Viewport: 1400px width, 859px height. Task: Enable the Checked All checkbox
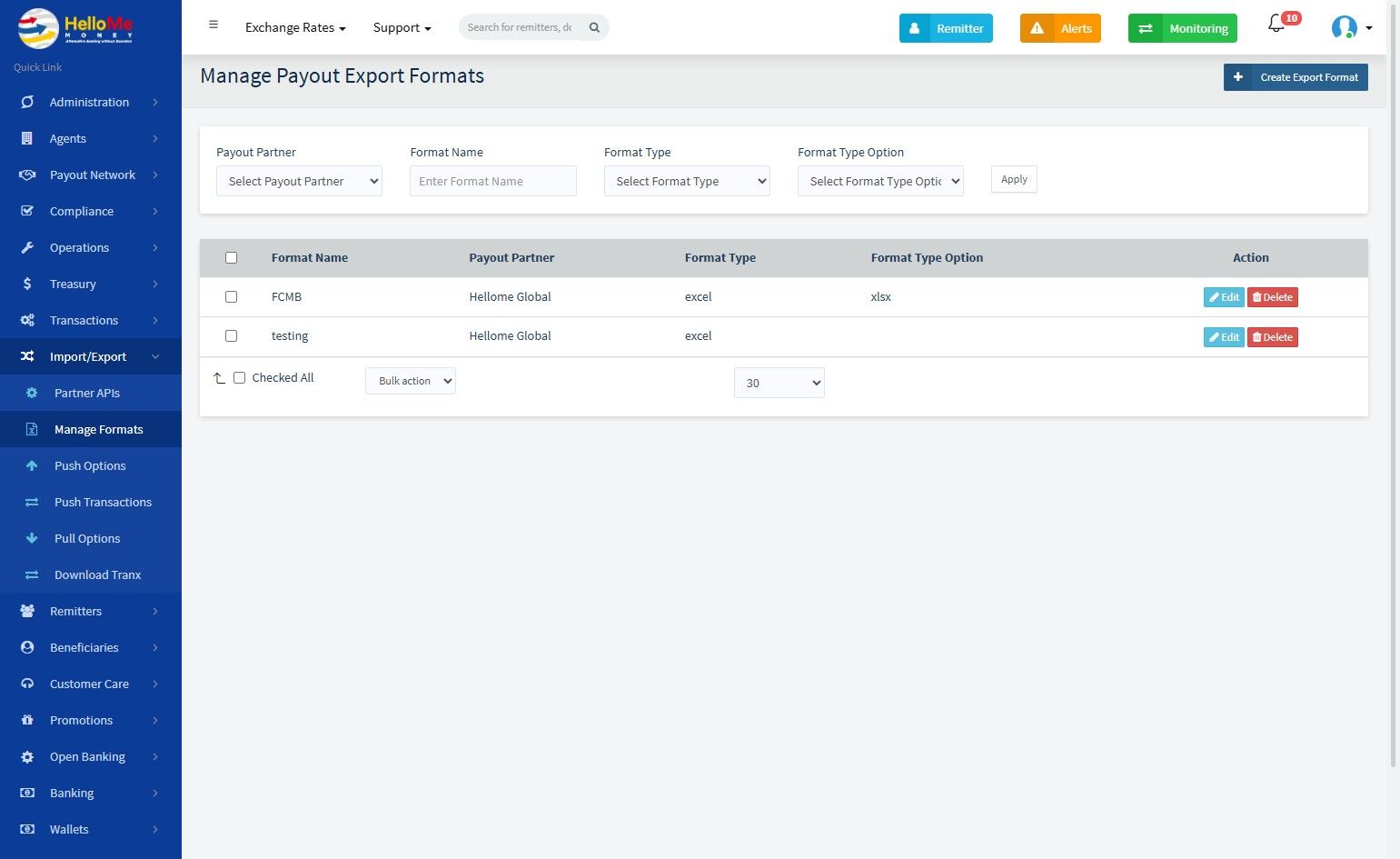(x=239, y=377)
